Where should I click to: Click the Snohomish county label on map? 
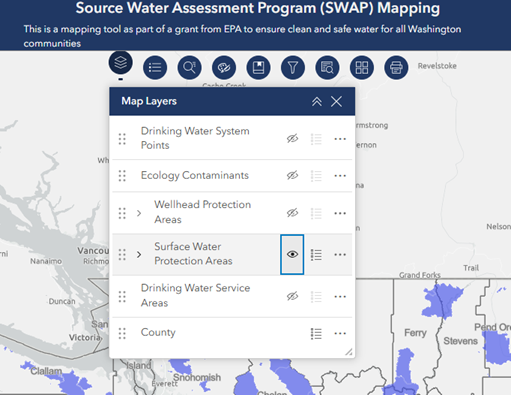point(197,378)
